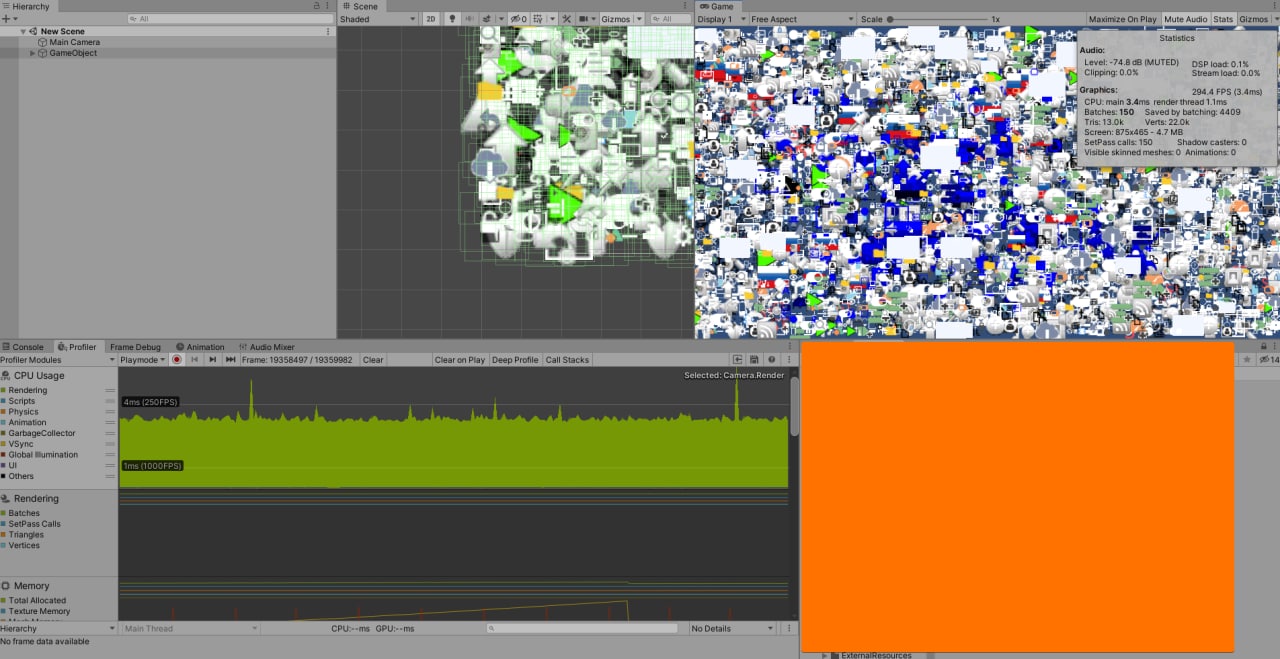
Task: Open Animation tab
Action: (x=200, y=347)
